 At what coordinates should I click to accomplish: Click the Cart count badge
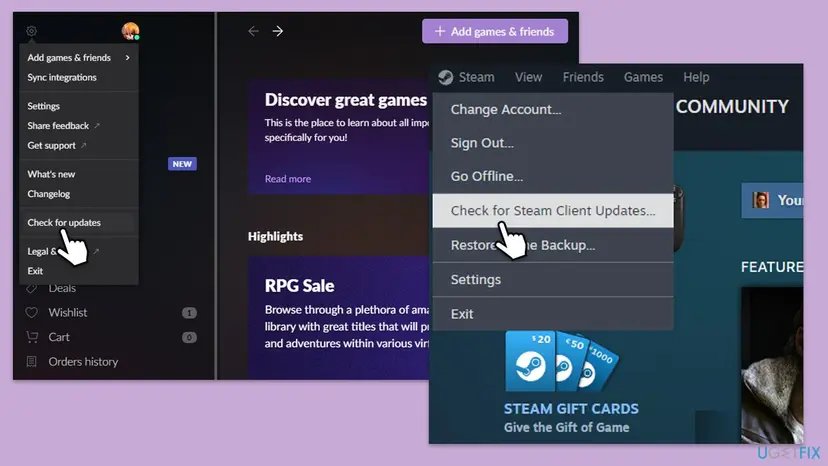click(189, 337)
